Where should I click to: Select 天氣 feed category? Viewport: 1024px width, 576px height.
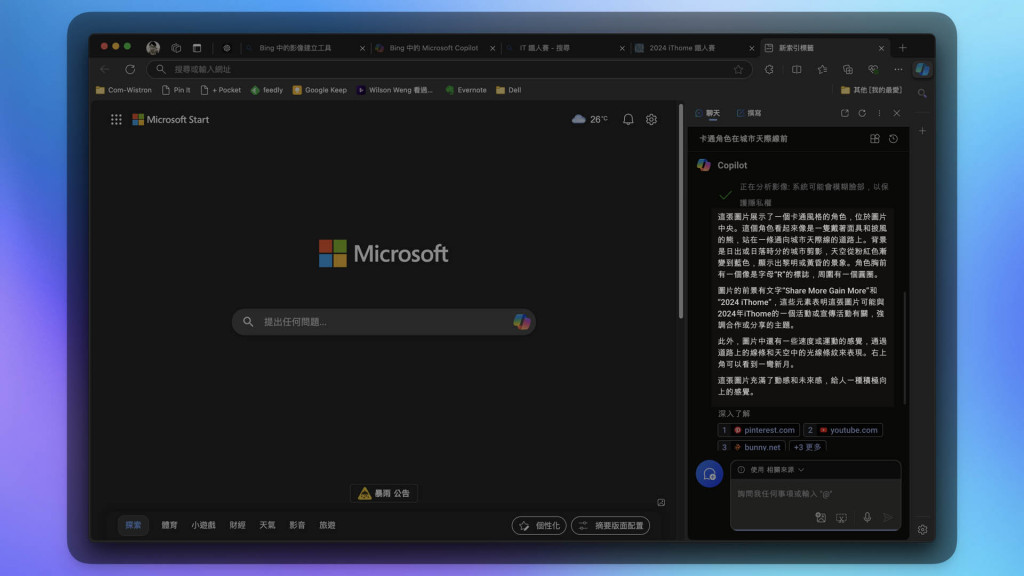(x=267, y=525)
